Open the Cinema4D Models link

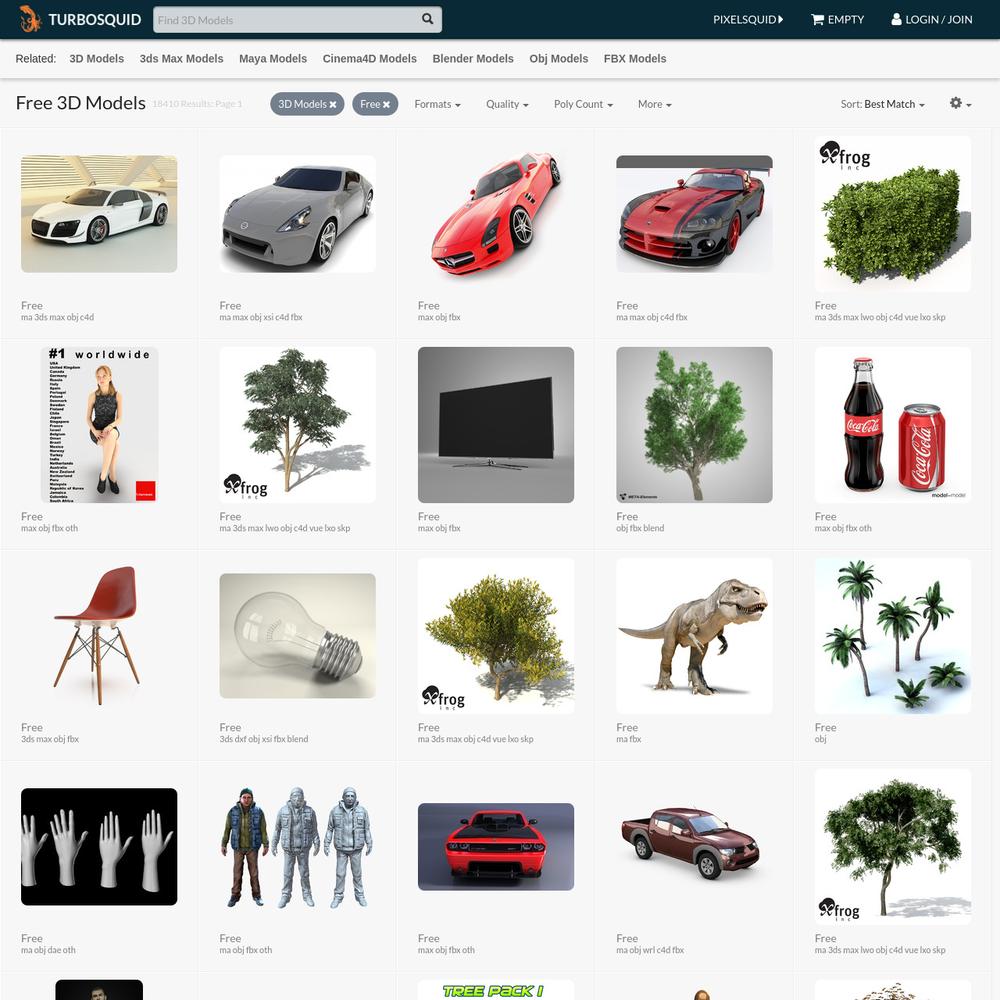[369, 59]
